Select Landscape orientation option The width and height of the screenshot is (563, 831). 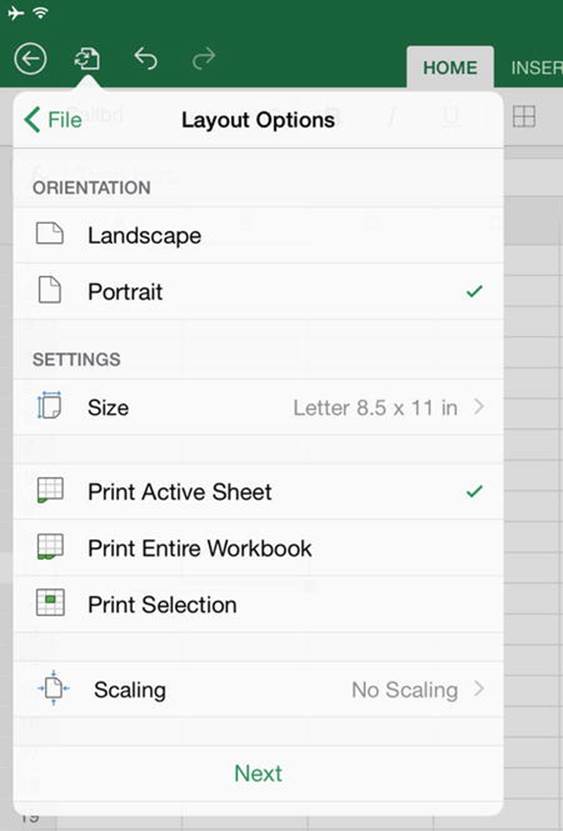click(x=258, y=235)
